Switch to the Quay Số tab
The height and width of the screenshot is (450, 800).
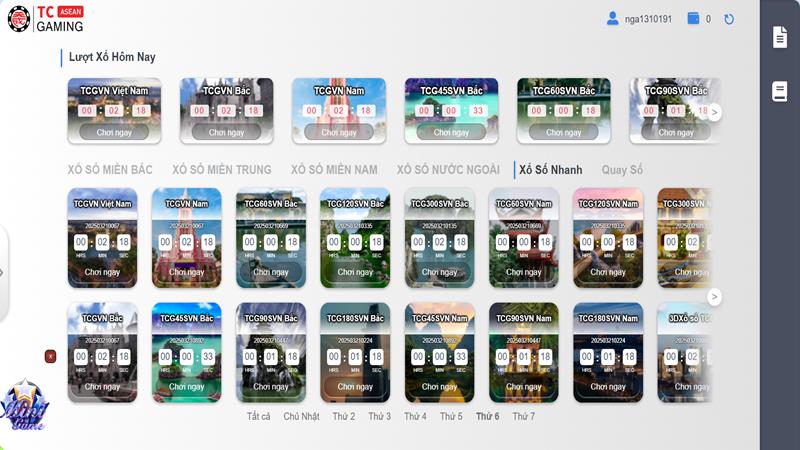coord(622,170)
